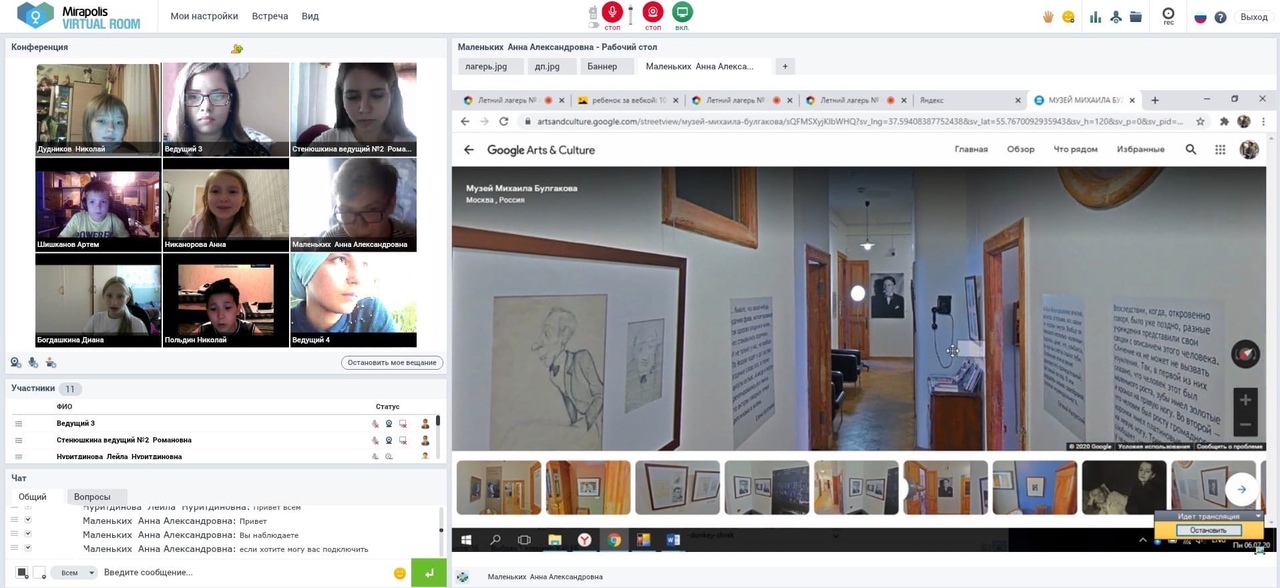This screenshot has width=1280, height=588.
Task: Click the green screen sharing monitor button
Action: click(x=682, y=12)
